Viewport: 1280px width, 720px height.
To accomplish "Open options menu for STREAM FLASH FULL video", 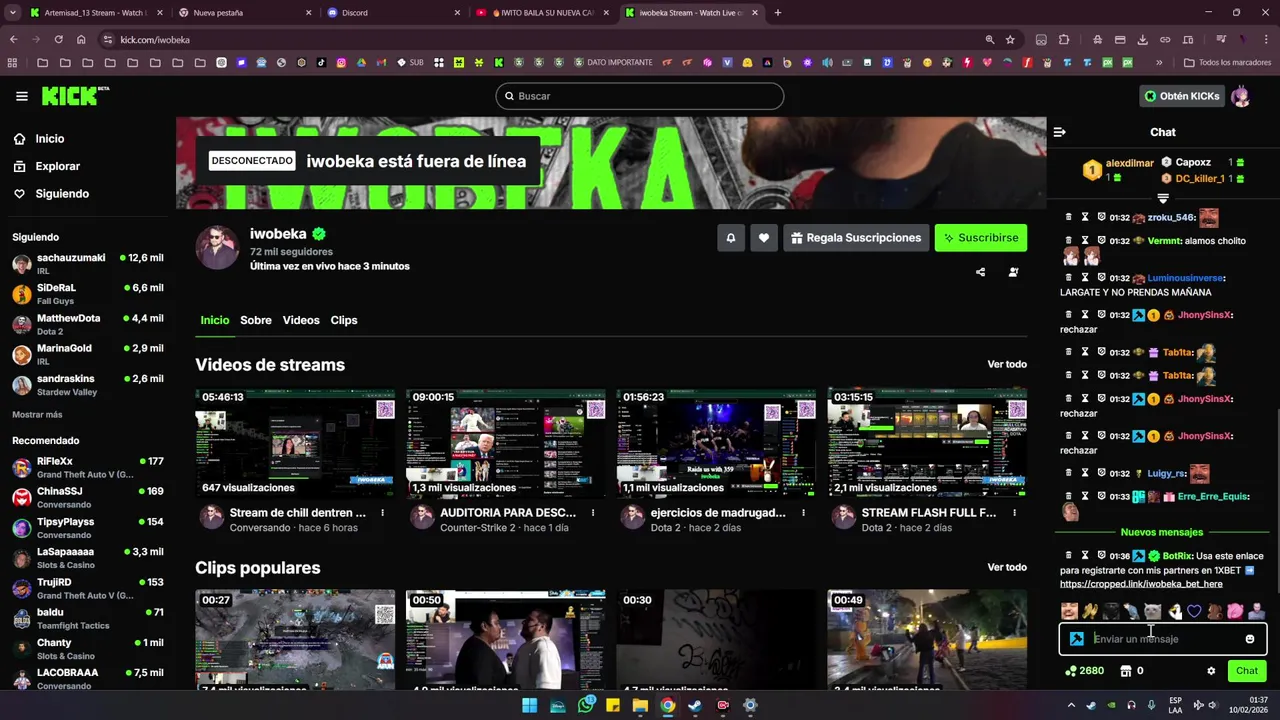I will [x=1014, y=513].
